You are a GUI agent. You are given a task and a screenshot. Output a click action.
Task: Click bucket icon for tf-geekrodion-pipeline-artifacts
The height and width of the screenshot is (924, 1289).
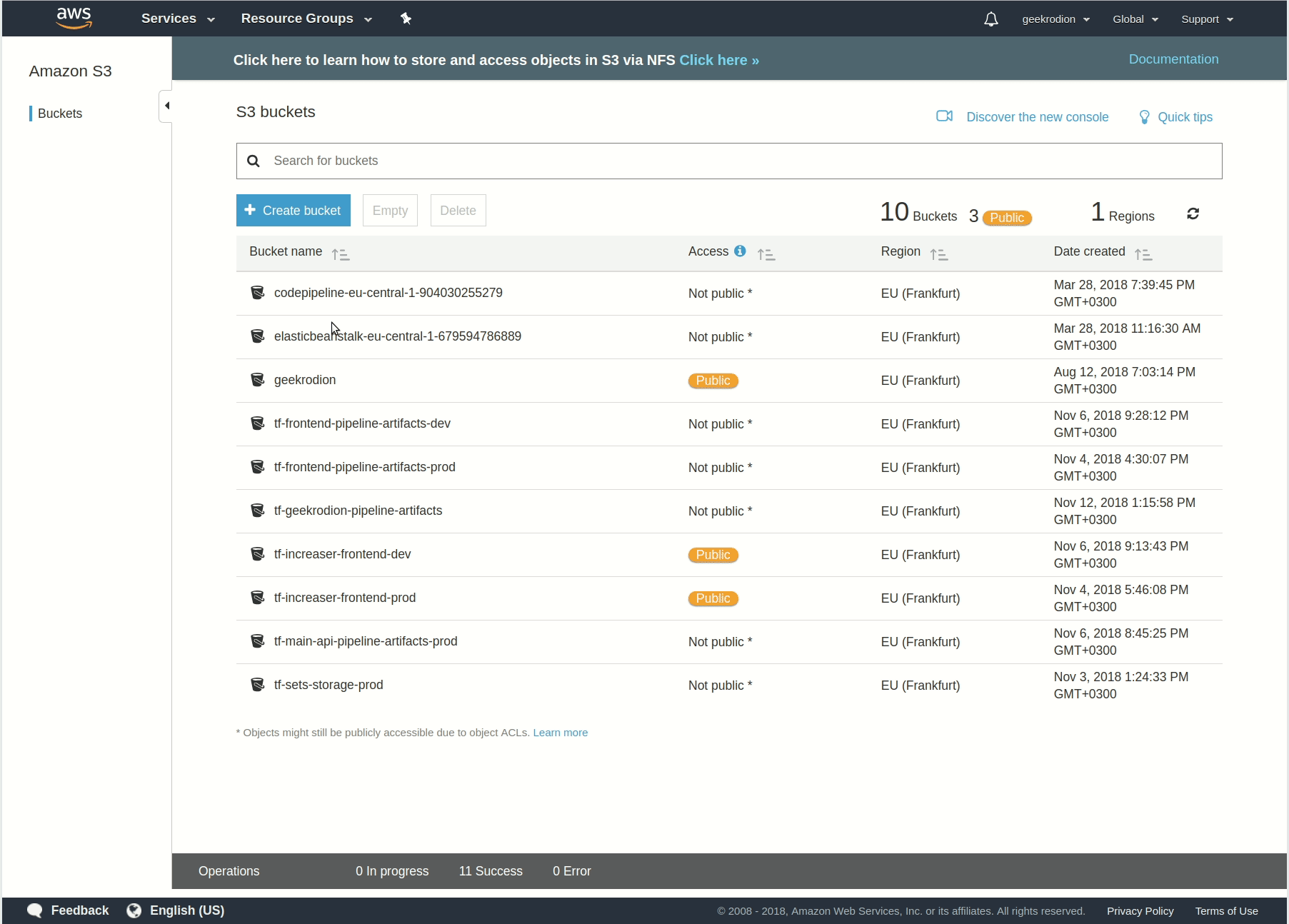(x=257, y=511)
